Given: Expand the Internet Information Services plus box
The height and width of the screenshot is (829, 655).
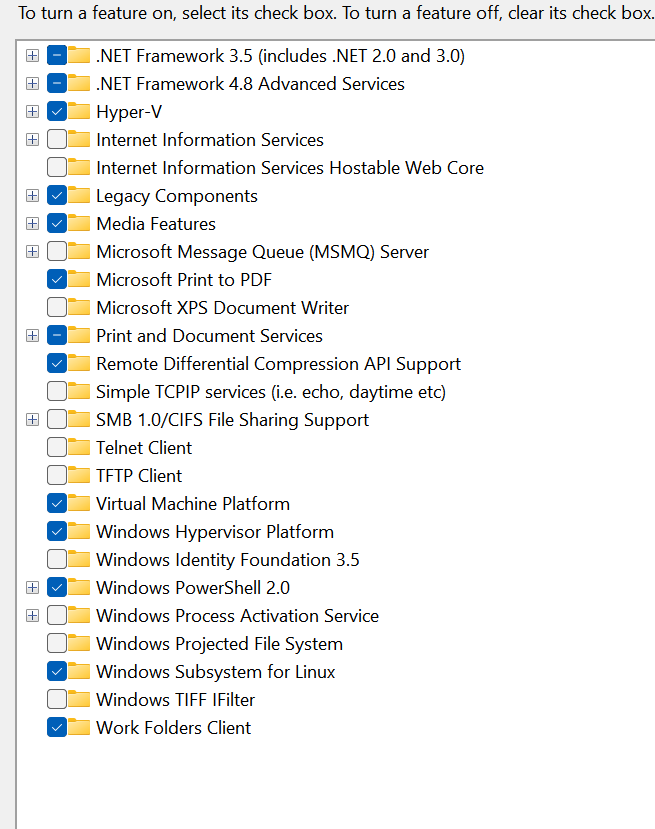Looking at the screenshot, I should click(x=32, y=140).
